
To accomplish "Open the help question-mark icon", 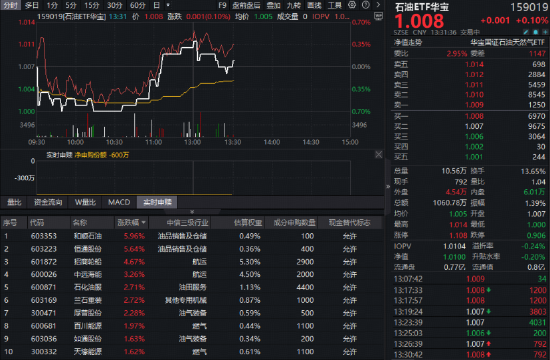I will tap(365, 5).
